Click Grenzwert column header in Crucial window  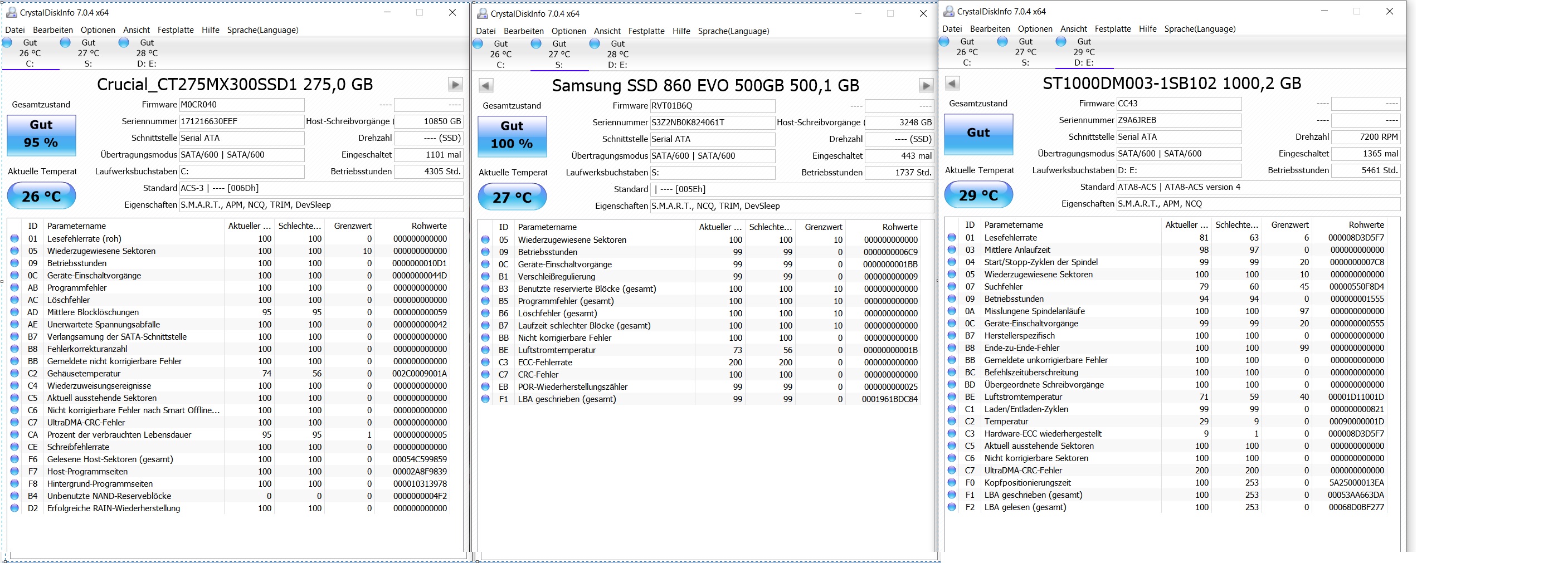click(349, 226)
